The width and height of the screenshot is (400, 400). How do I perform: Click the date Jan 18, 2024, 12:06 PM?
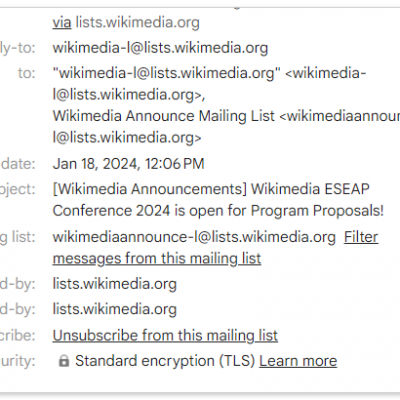pyautogui.click(x=128, y=164)
